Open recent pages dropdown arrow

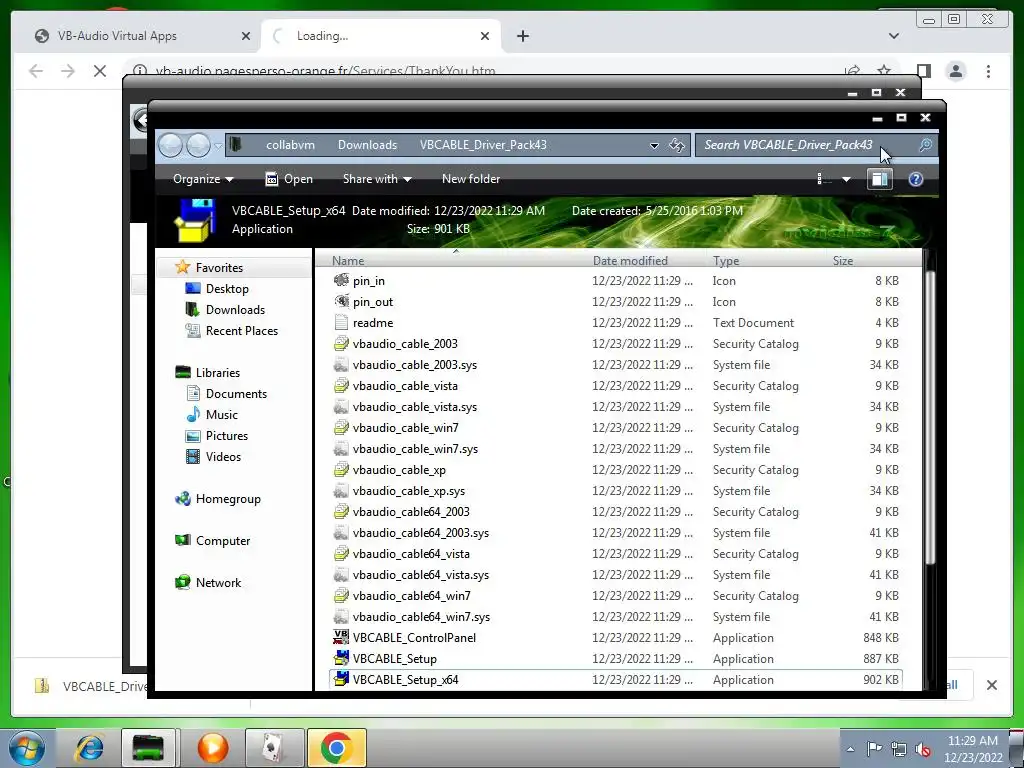(218, 145)
